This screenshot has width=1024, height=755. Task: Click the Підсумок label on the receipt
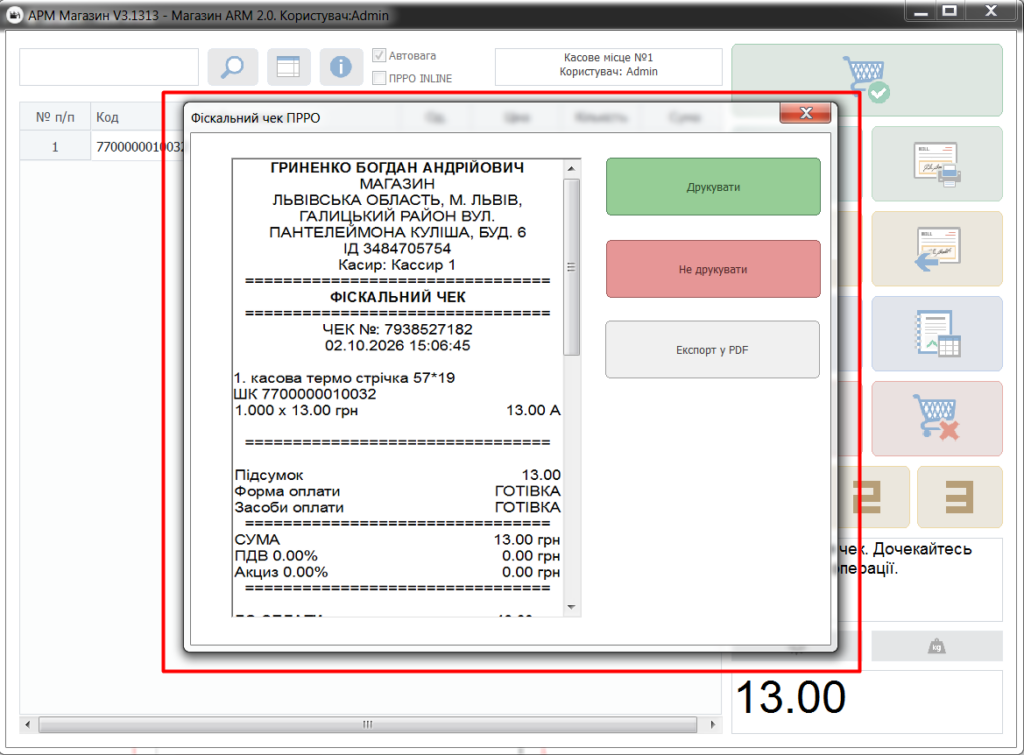268,475
